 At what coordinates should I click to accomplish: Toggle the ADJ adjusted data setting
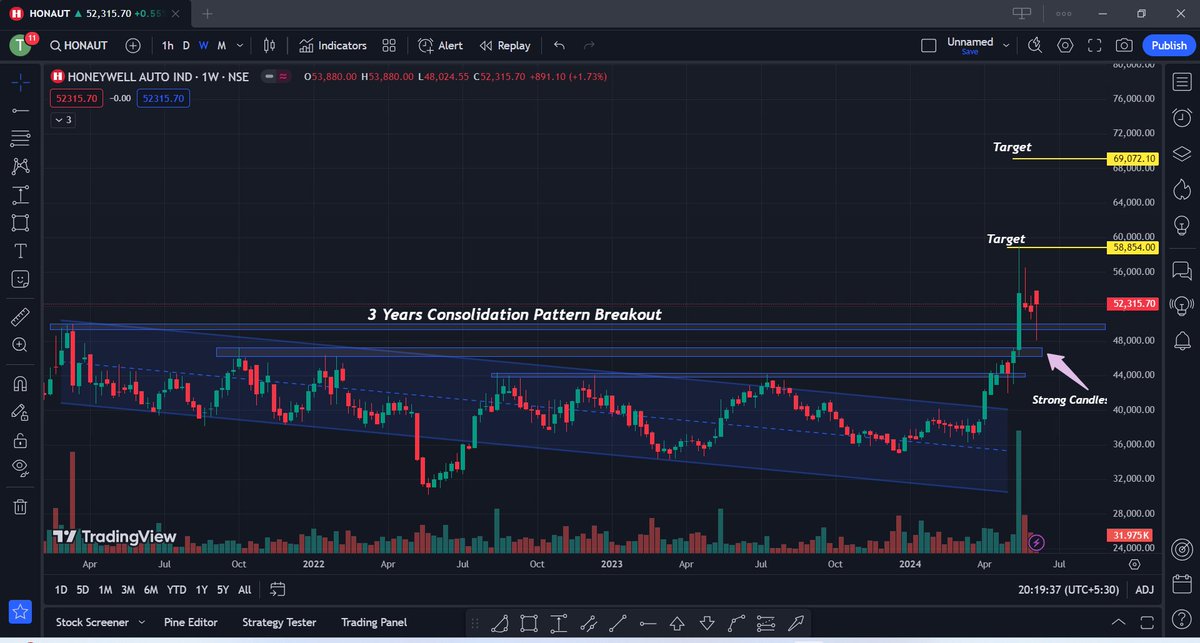coord(1144,590)
